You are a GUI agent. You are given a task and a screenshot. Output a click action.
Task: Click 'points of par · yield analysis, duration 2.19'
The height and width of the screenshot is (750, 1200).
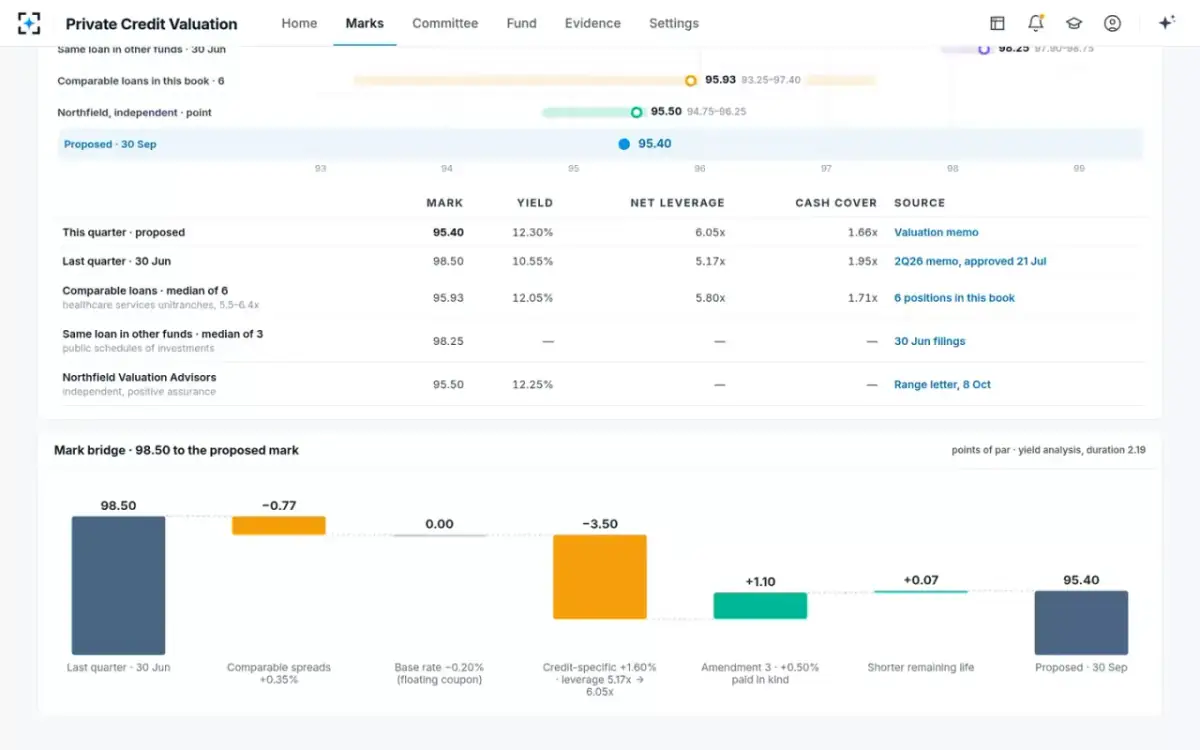[1049, 450]
